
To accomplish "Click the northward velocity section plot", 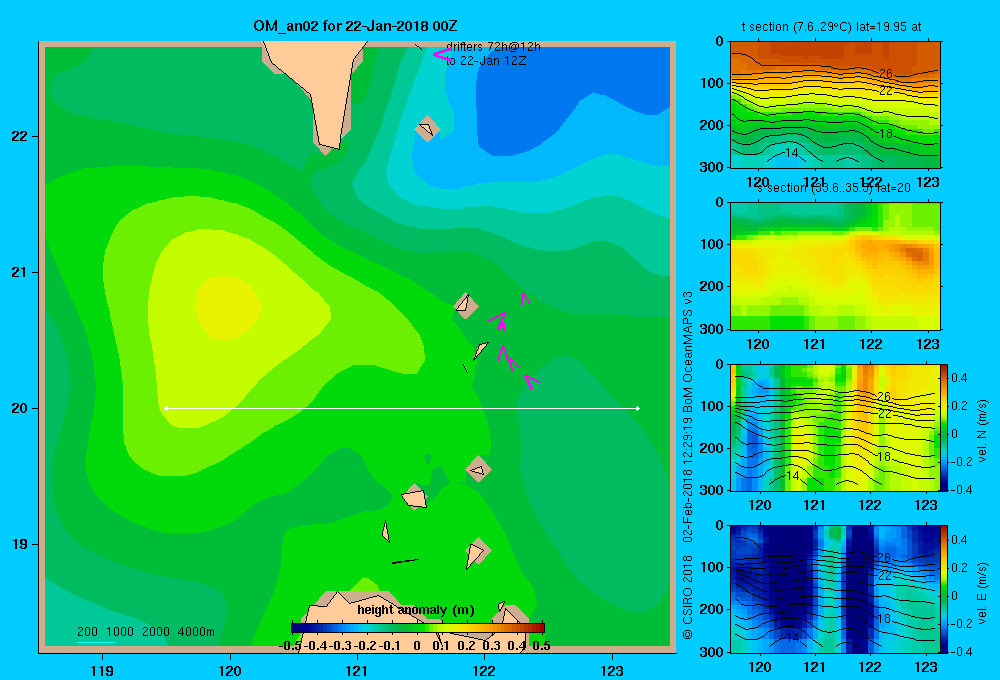I will pos(835,427).
